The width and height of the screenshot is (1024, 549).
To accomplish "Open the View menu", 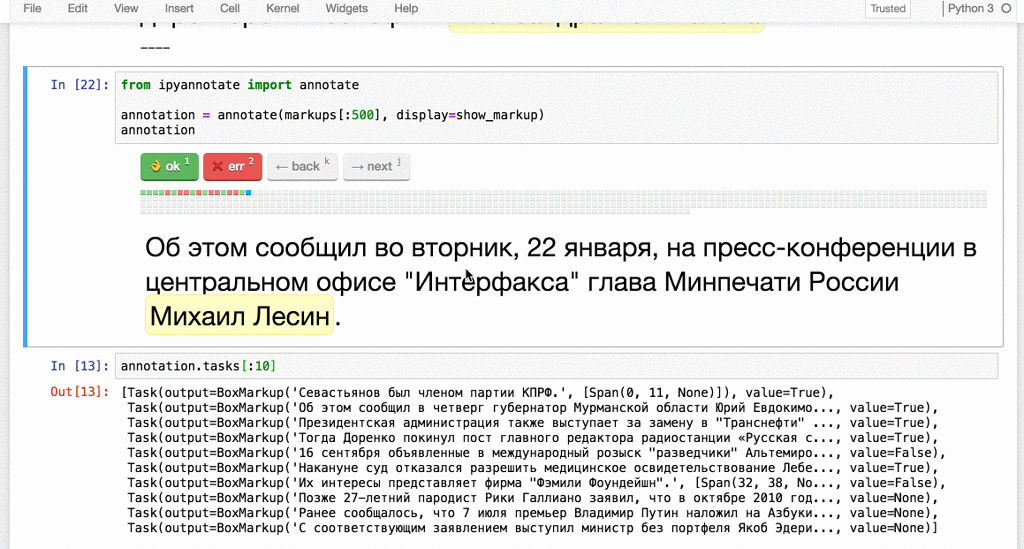I will coord(126,8).
